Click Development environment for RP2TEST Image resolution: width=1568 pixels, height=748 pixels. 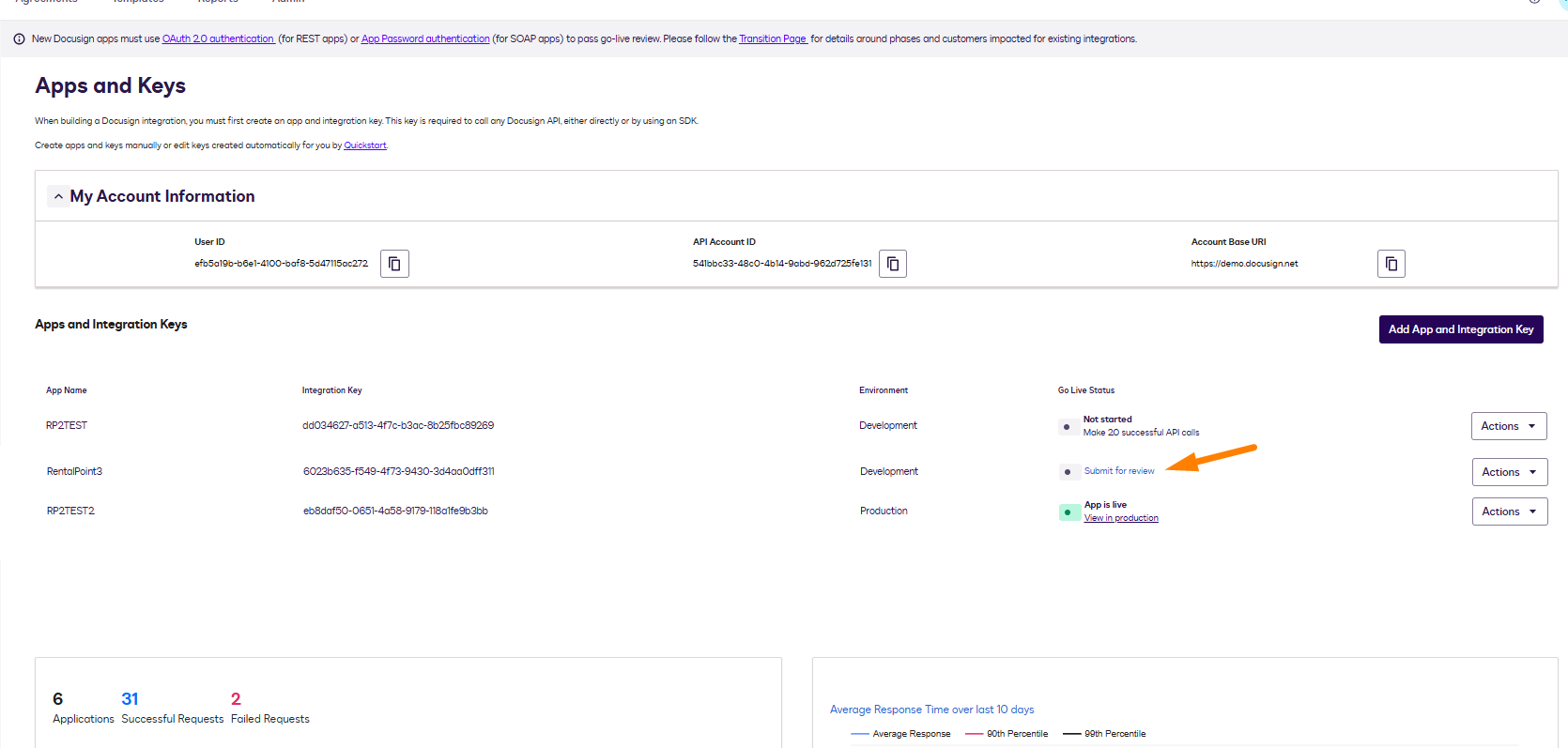coord(888,425)
